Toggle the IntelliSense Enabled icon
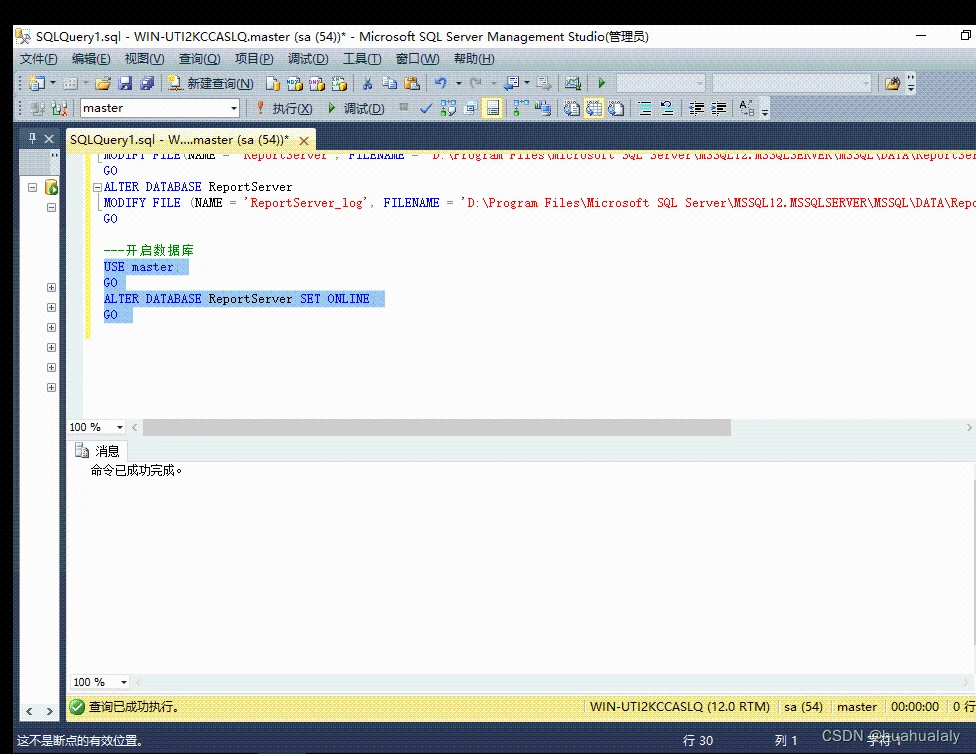This screenshot has width=976, height=754. [x=493, y=108]
